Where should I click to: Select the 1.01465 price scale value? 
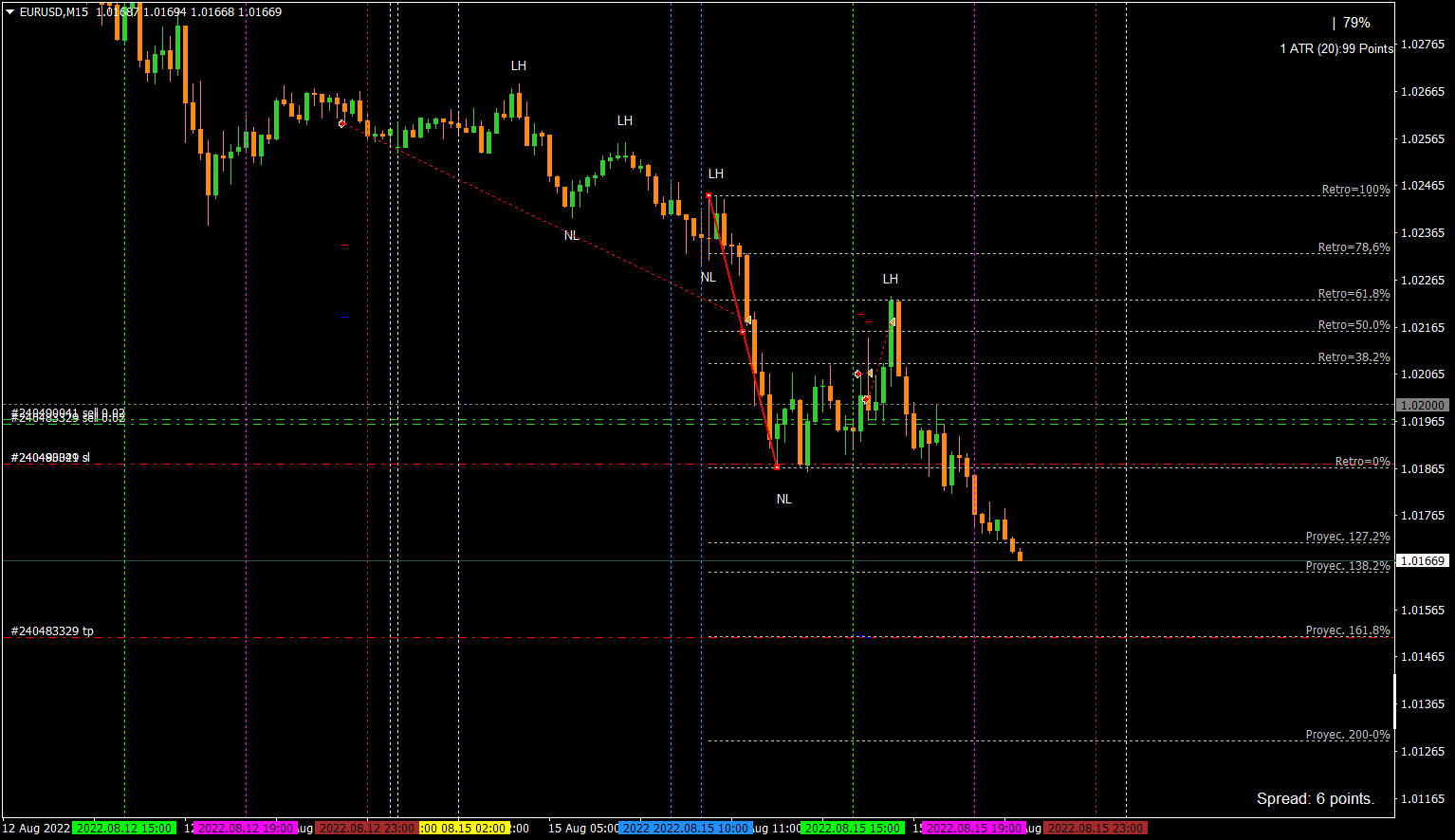pyautogui.click(x=1423, y=657)
